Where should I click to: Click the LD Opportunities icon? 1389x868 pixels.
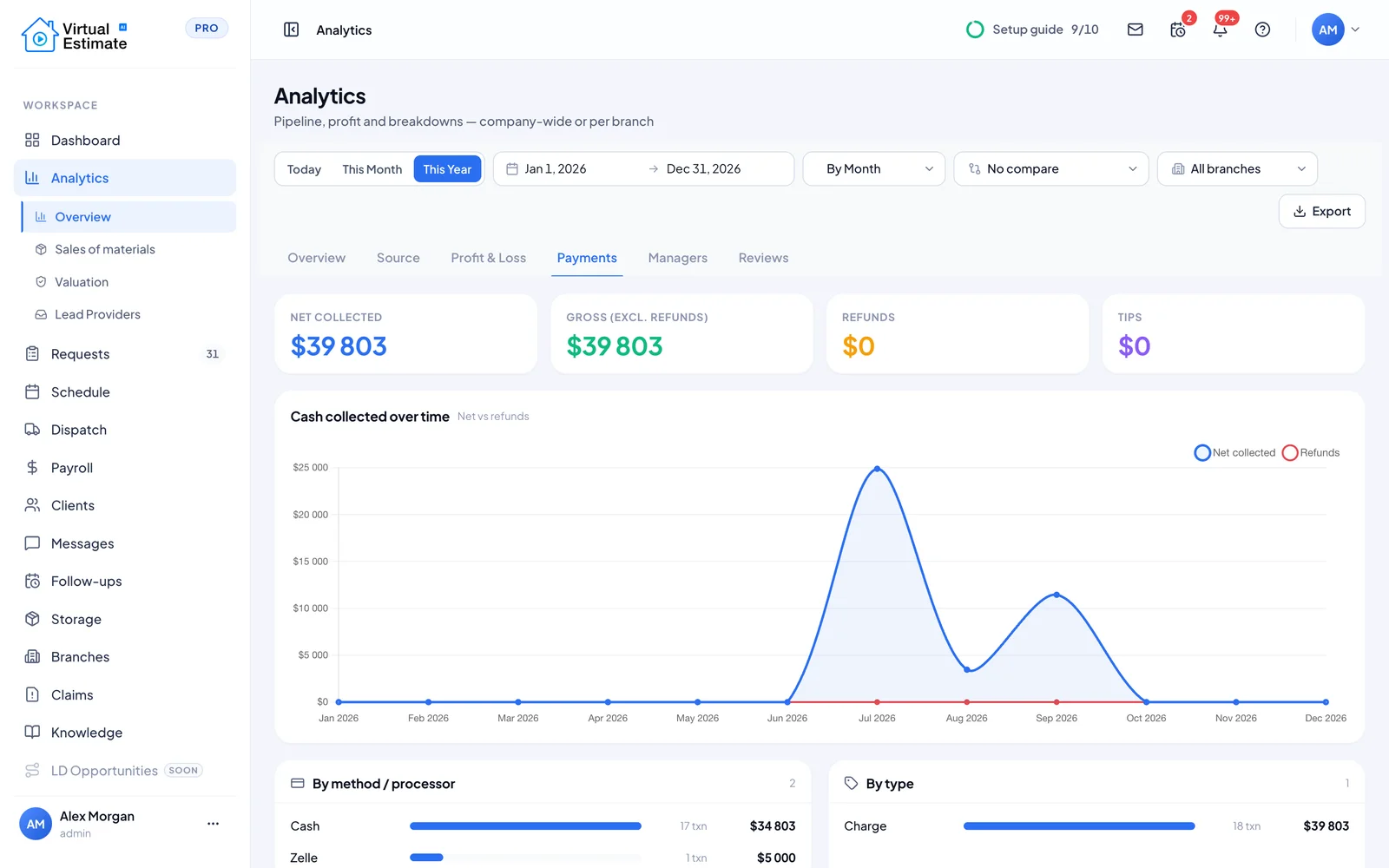point(32,770)
